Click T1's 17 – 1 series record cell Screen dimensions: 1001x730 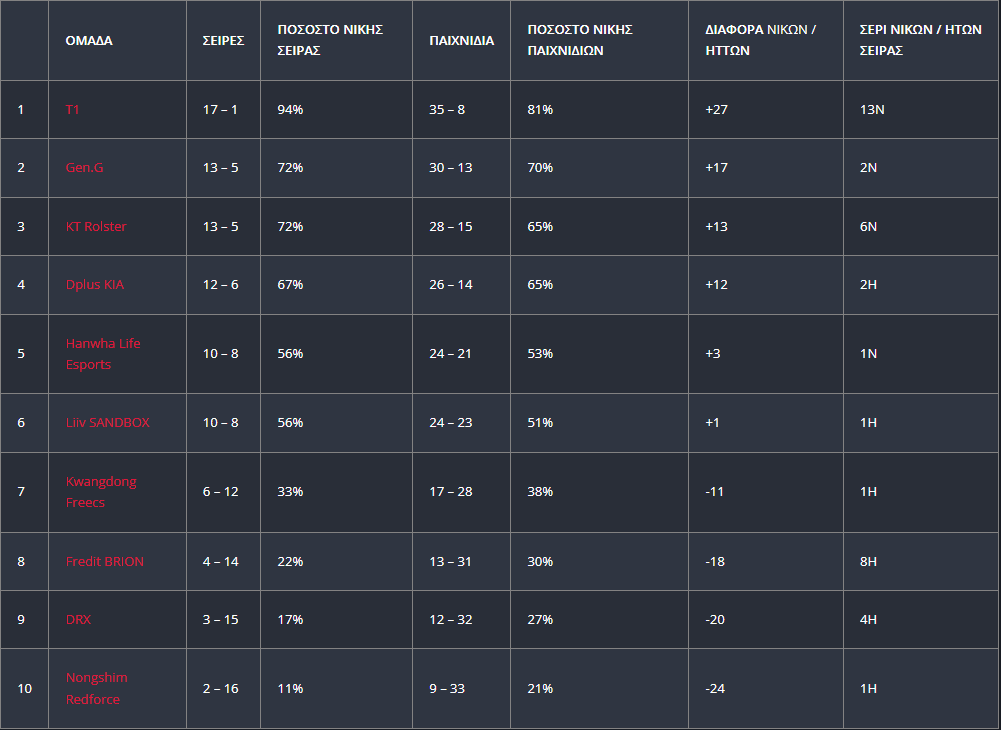pyautogui.click(x=223, y=110)
